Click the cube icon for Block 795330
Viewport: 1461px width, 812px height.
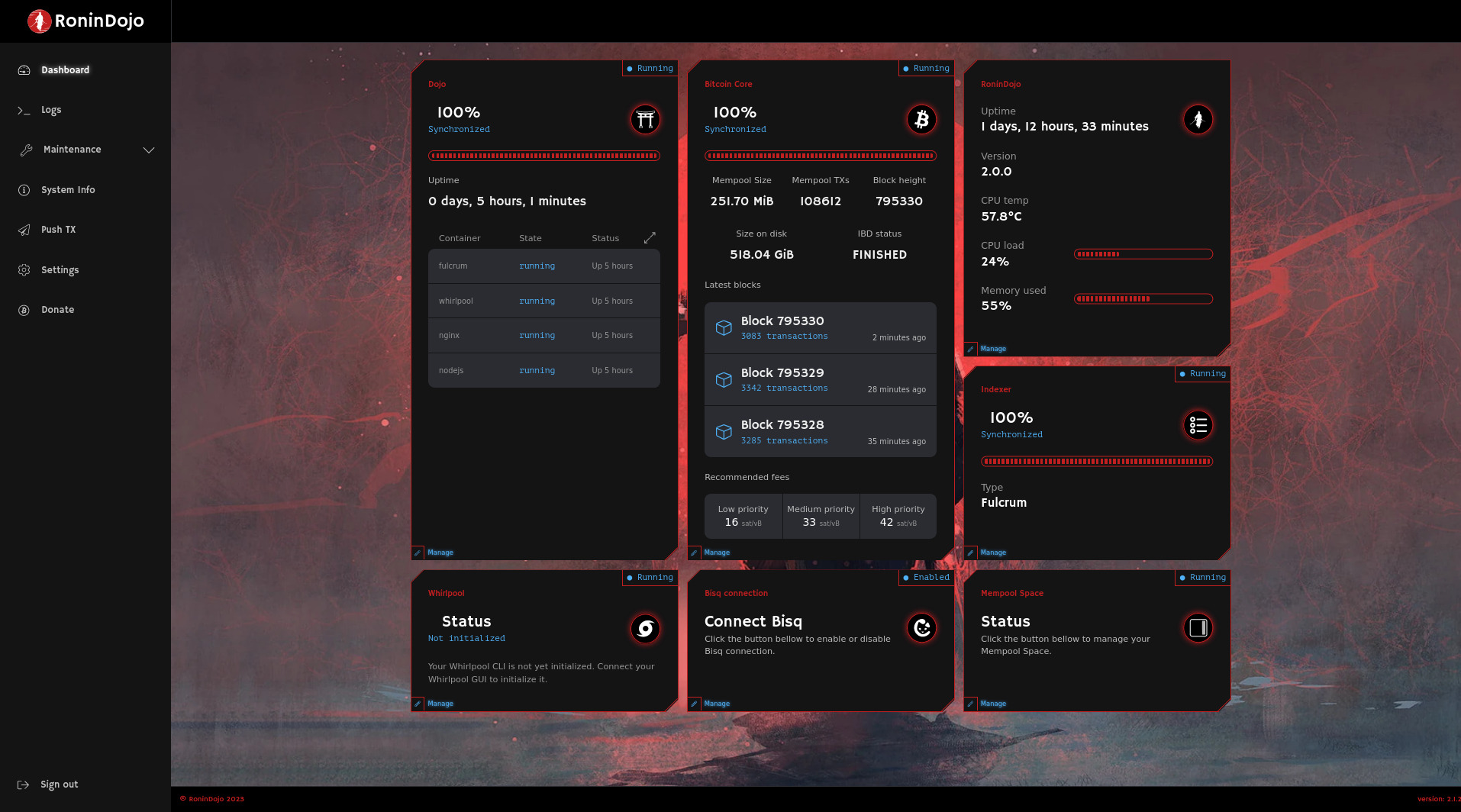724,328
